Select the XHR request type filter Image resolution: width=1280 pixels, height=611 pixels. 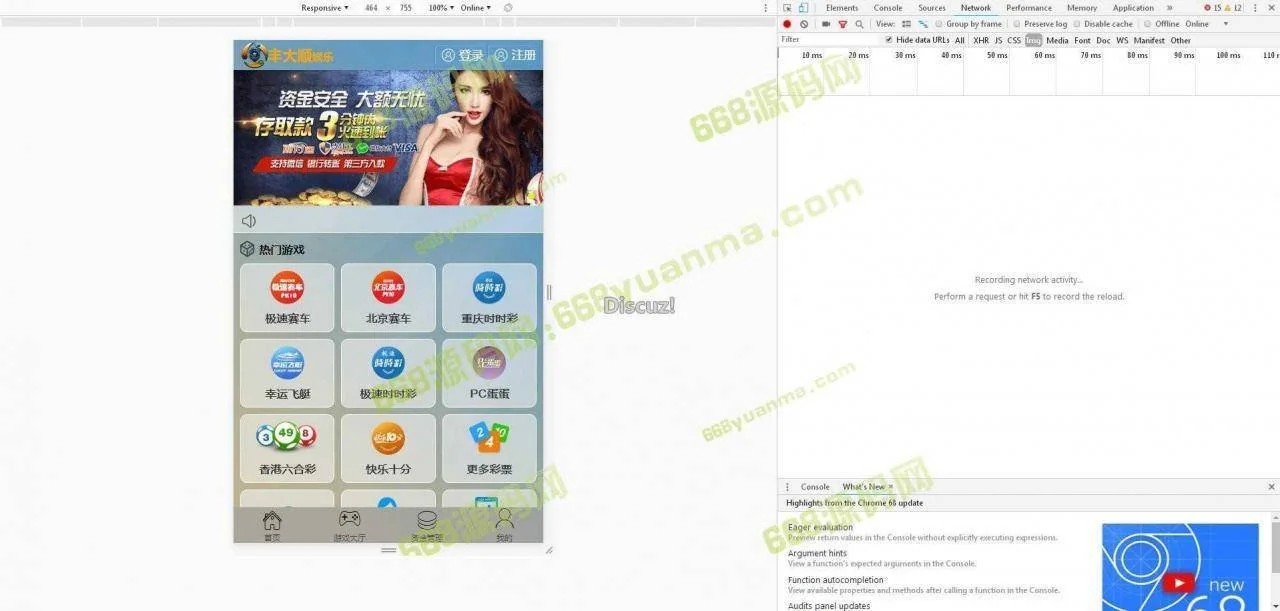pos(980,40)
